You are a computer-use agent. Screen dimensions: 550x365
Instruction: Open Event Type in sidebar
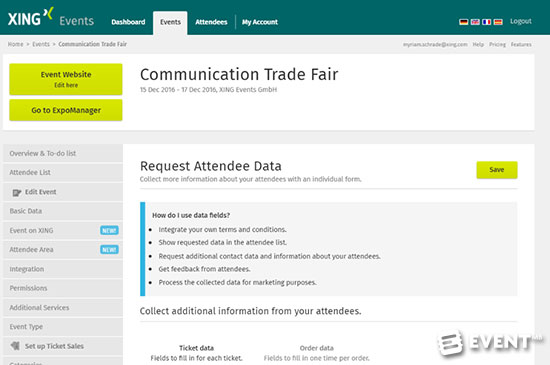click(x=63, y=327)
